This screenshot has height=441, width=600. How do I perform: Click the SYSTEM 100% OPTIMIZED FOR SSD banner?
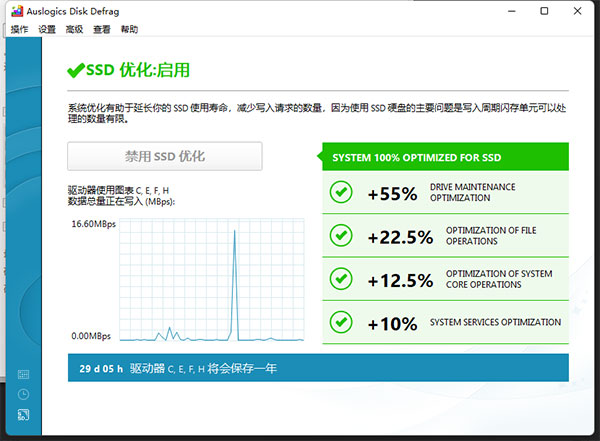[445, 157]
